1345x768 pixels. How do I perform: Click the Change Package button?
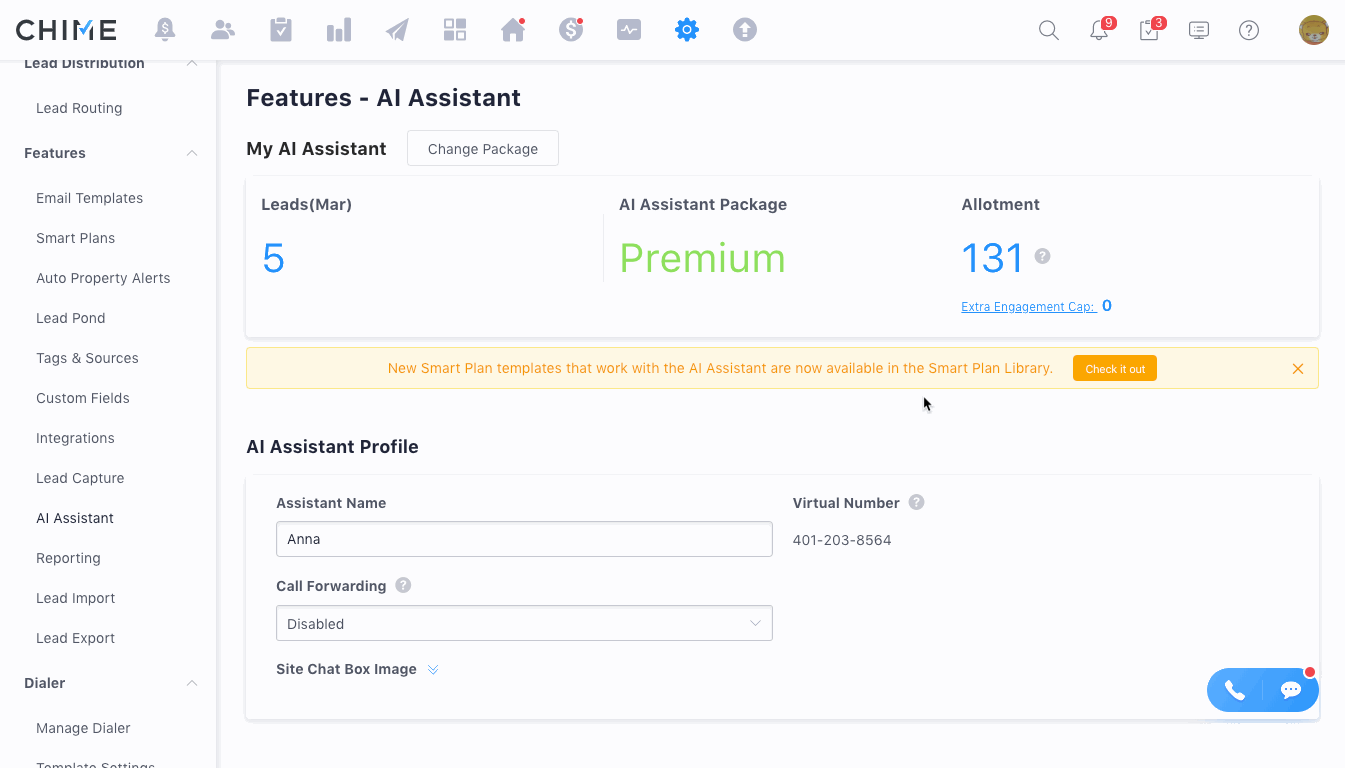482,148
